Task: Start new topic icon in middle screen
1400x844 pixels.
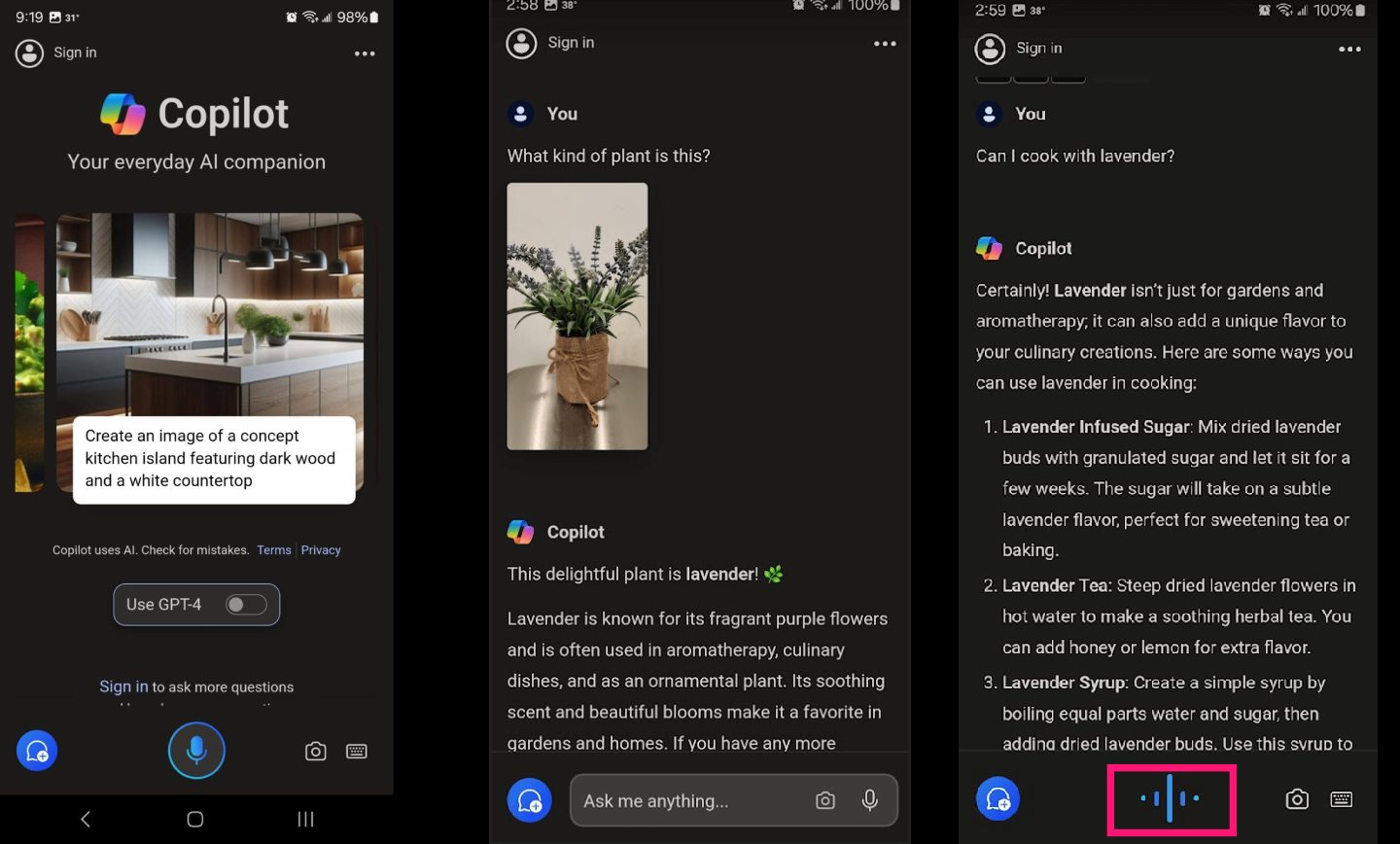Action: 530,800
